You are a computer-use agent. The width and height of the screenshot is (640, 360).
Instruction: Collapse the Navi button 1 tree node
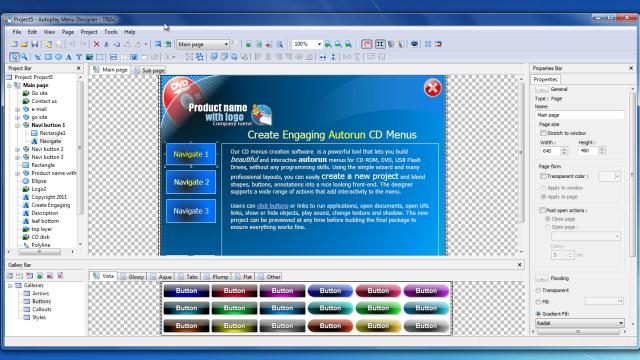(18, 125)
